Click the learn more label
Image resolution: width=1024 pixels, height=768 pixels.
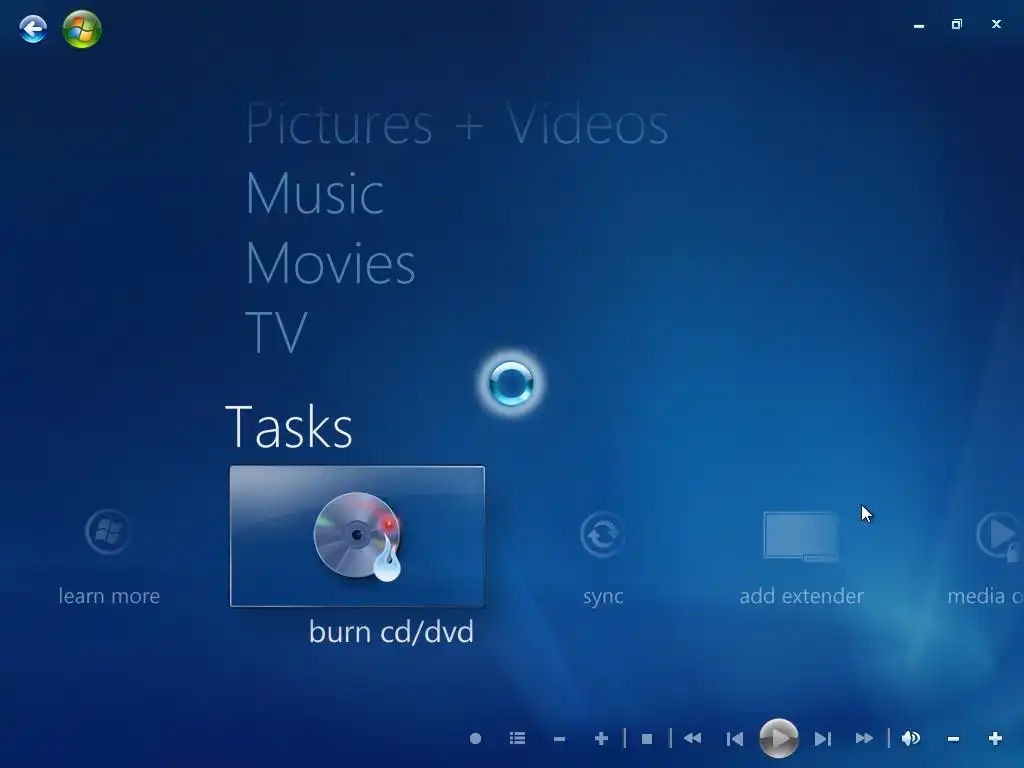pyautogui.click(x=109, y=596)
